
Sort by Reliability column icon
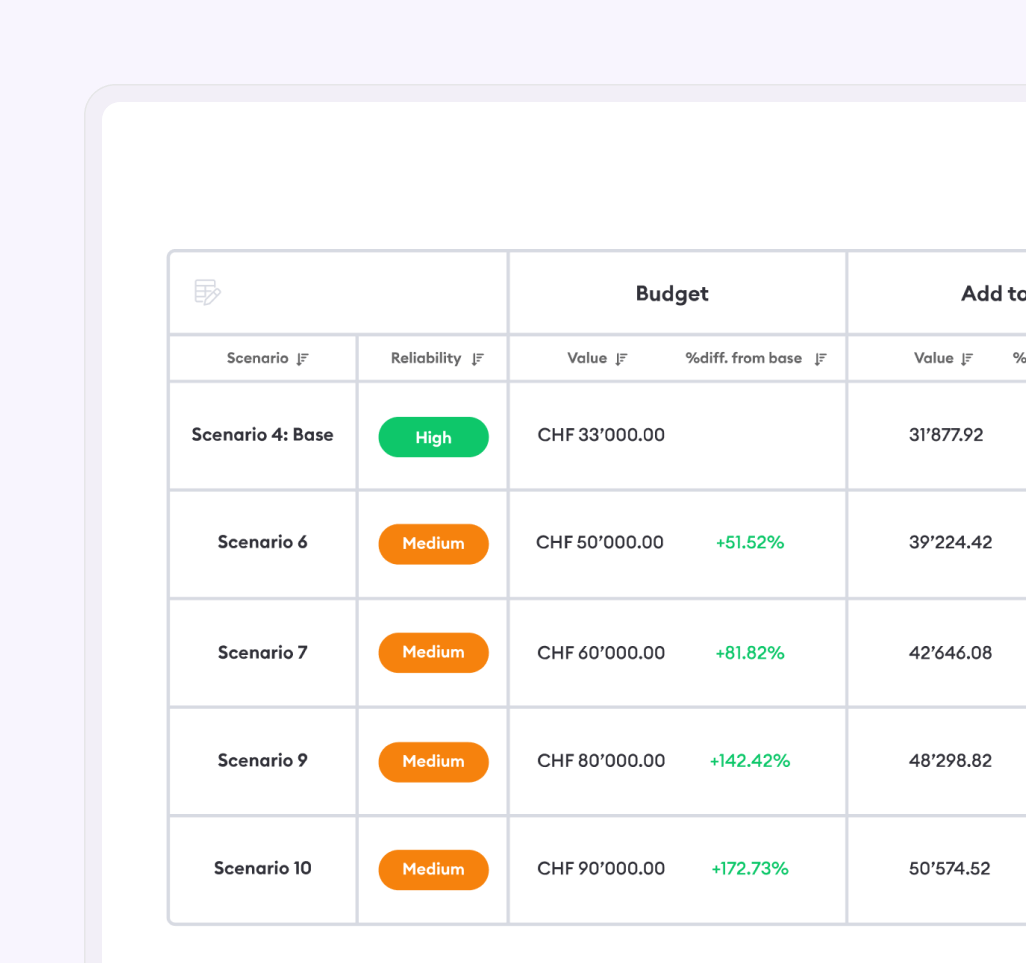tap(478, 359)
